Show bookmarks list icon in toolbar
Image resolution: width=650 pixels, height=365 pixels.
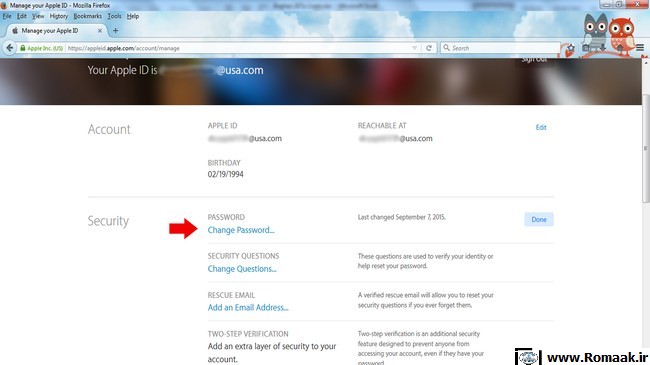(x=586, y=48)
